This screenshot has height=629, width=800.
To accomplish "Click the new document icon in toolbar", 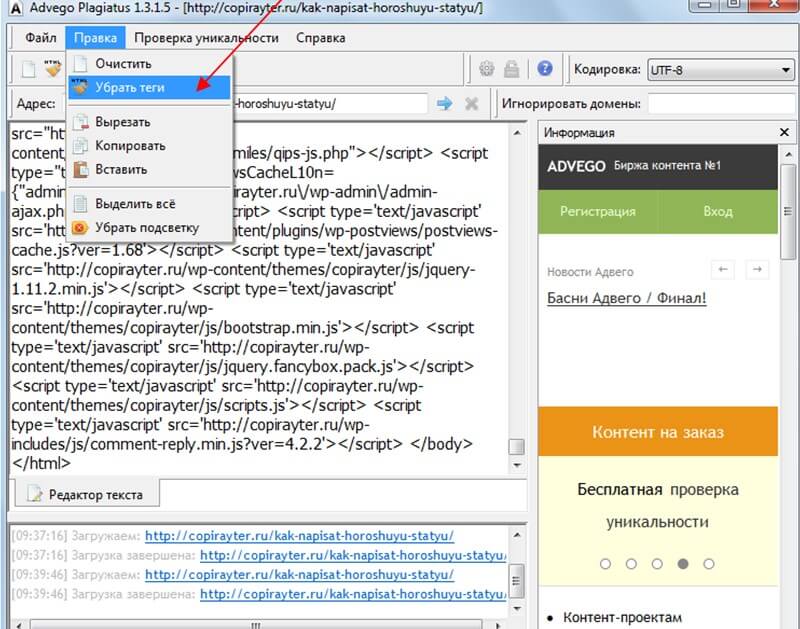I will click(29, 70).
